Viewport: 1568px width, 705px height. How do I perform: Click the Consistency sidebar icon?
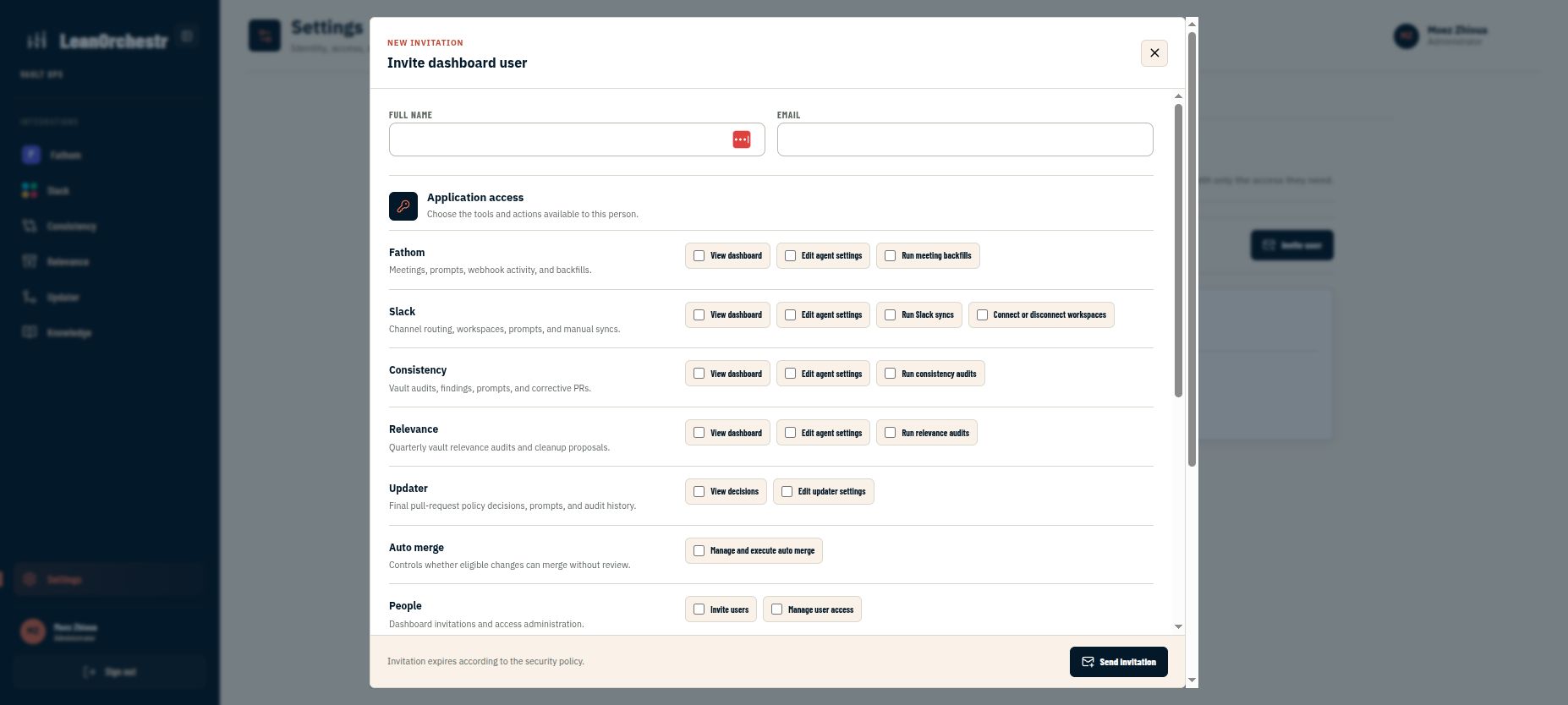tap(30, 226)
